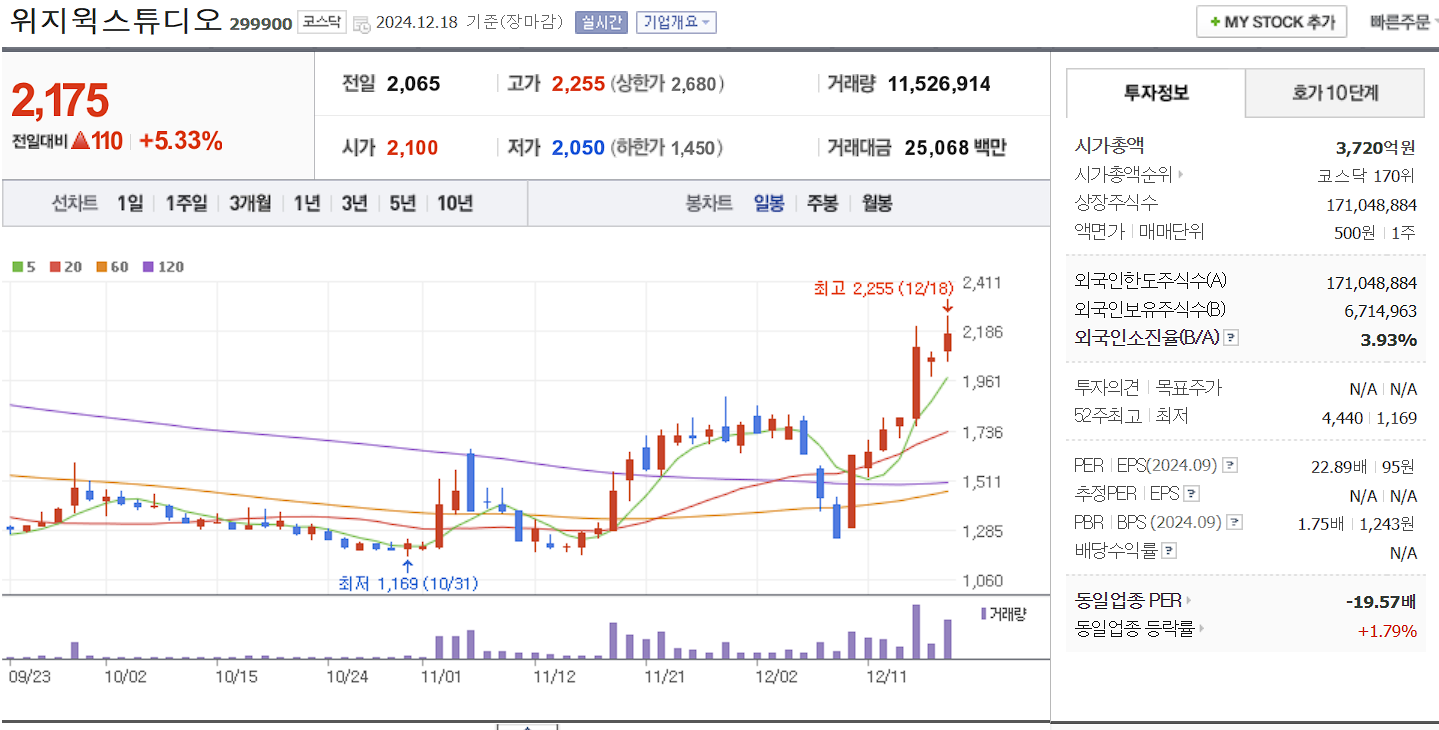Click the stock code 299900

[x=261, y=23]
